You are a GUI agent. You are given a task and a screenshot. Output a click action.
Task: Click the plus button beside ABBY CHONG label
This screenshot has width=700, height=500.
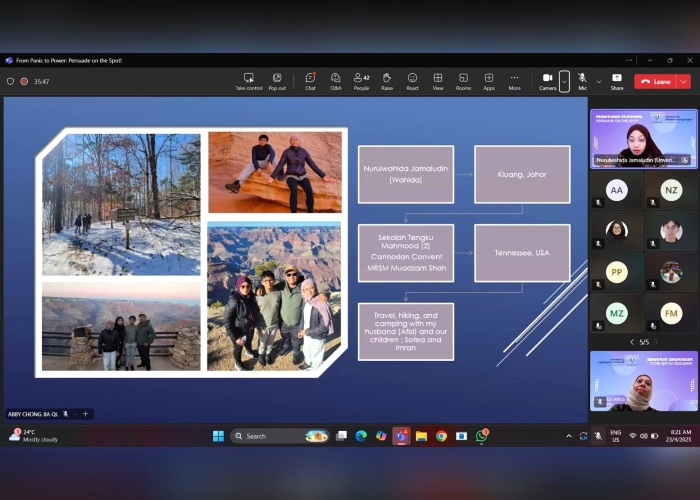click(x=85, y=414)
